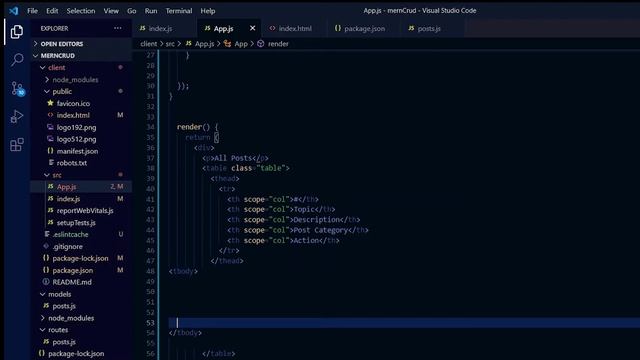Click the VS Code logo icon
Image resolution: width=640 pixels, height=360 pixels.
(x=13, y=11)
